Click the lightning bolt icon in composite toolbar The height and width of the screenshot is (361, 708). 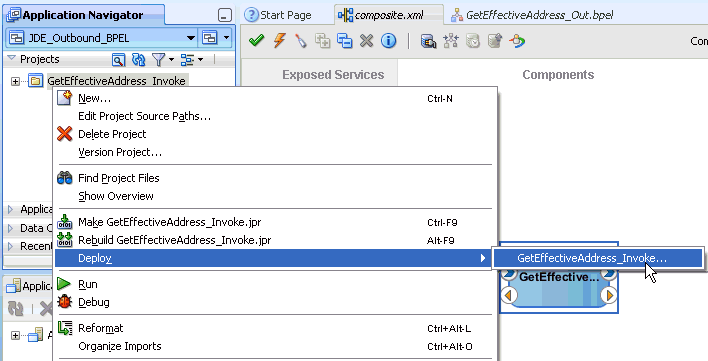[279, 41]
